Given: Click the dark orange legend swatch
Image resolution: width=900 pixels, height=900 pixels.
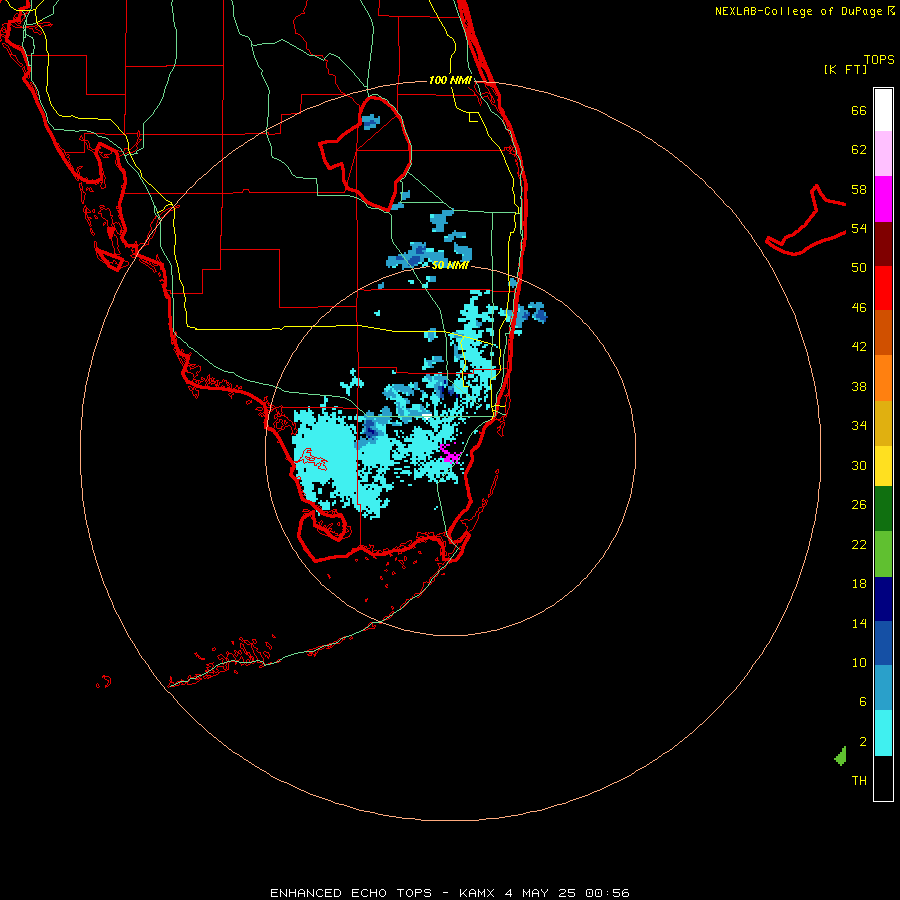Looking at the screenshot, I should coord(883,332).
